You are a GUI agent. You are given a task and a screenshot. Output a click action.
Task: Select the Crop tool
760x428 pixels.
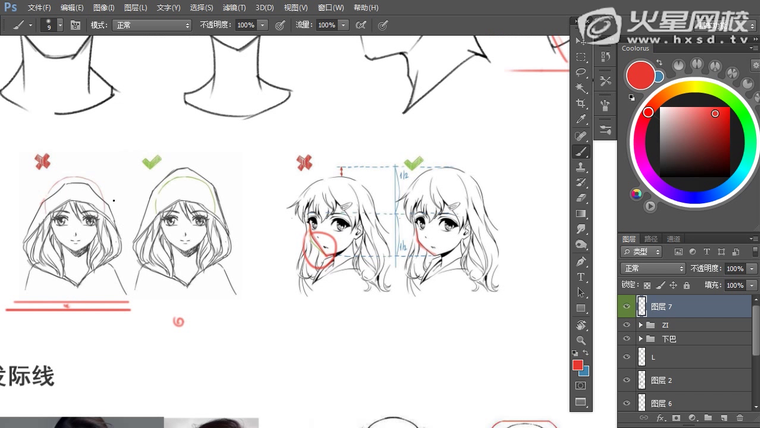(x=581, y=104)
